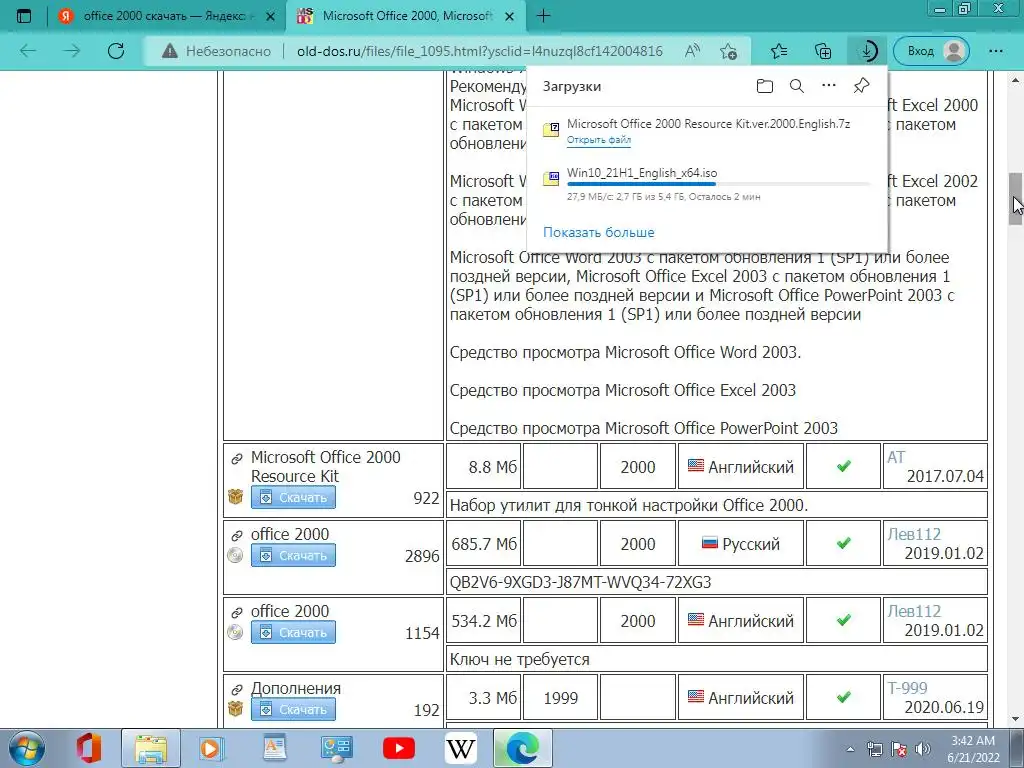
Task: Add this page to favorites star
Action: 728,51
